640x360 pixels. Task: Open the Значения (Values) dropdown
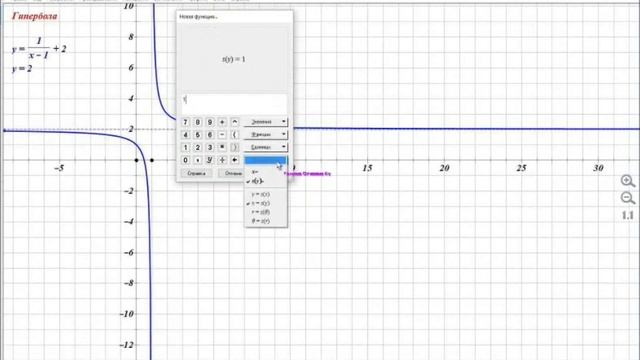(265, 122)
